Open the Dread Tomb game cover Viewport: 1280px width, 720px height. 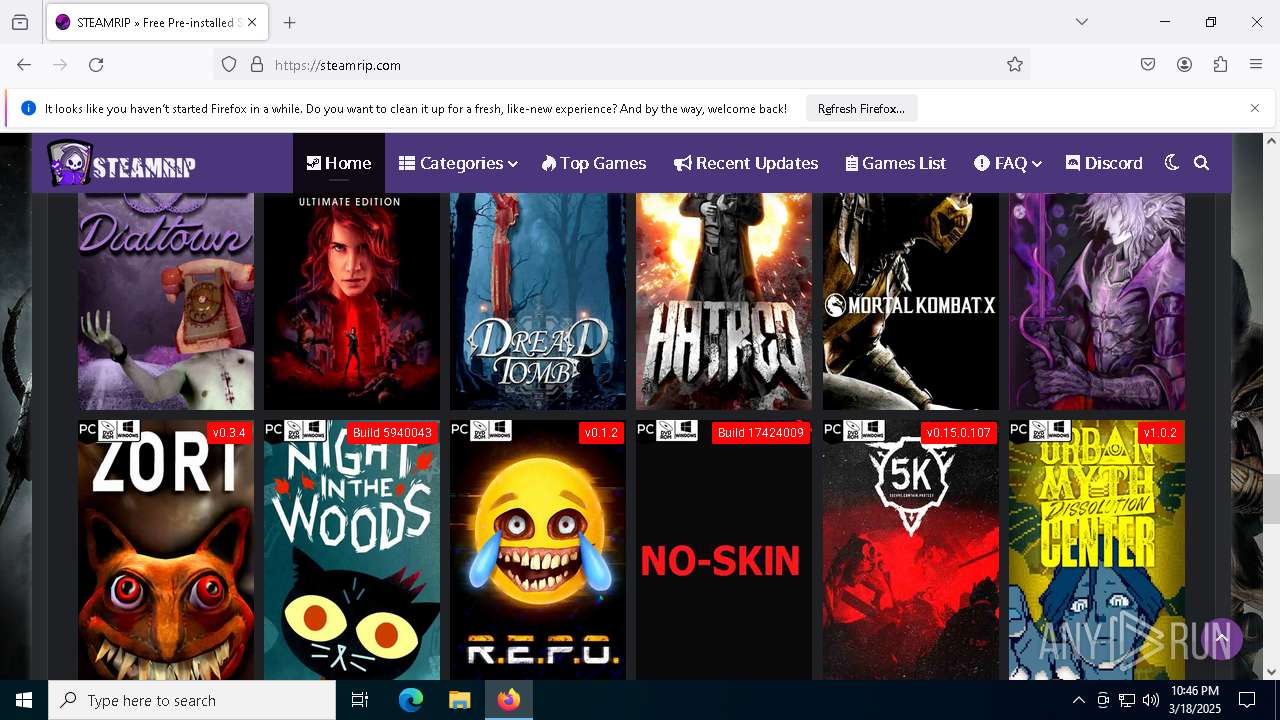tap(538, 301)
